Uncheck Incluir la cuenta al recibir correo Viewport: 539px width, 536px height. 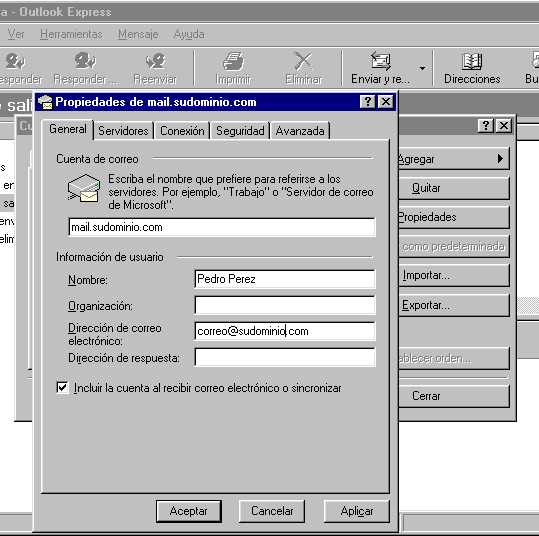click(x=62, y=387)
